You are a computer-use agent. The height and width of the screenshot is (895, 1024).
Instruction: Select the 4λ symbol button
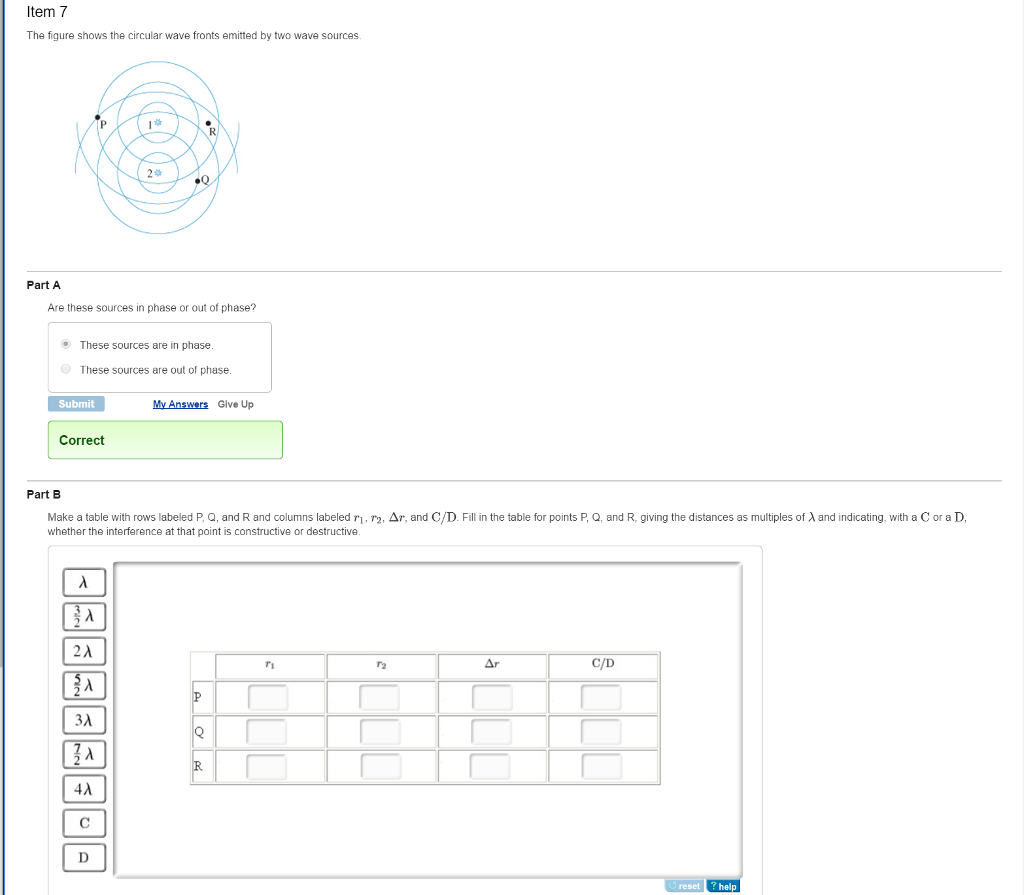84,788
